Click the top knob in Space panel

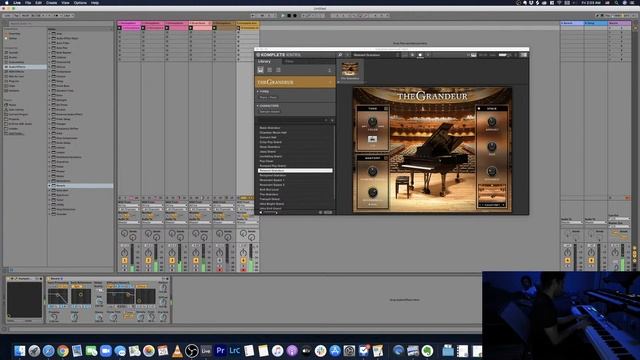pyautogui.click(x=492, y=122)
